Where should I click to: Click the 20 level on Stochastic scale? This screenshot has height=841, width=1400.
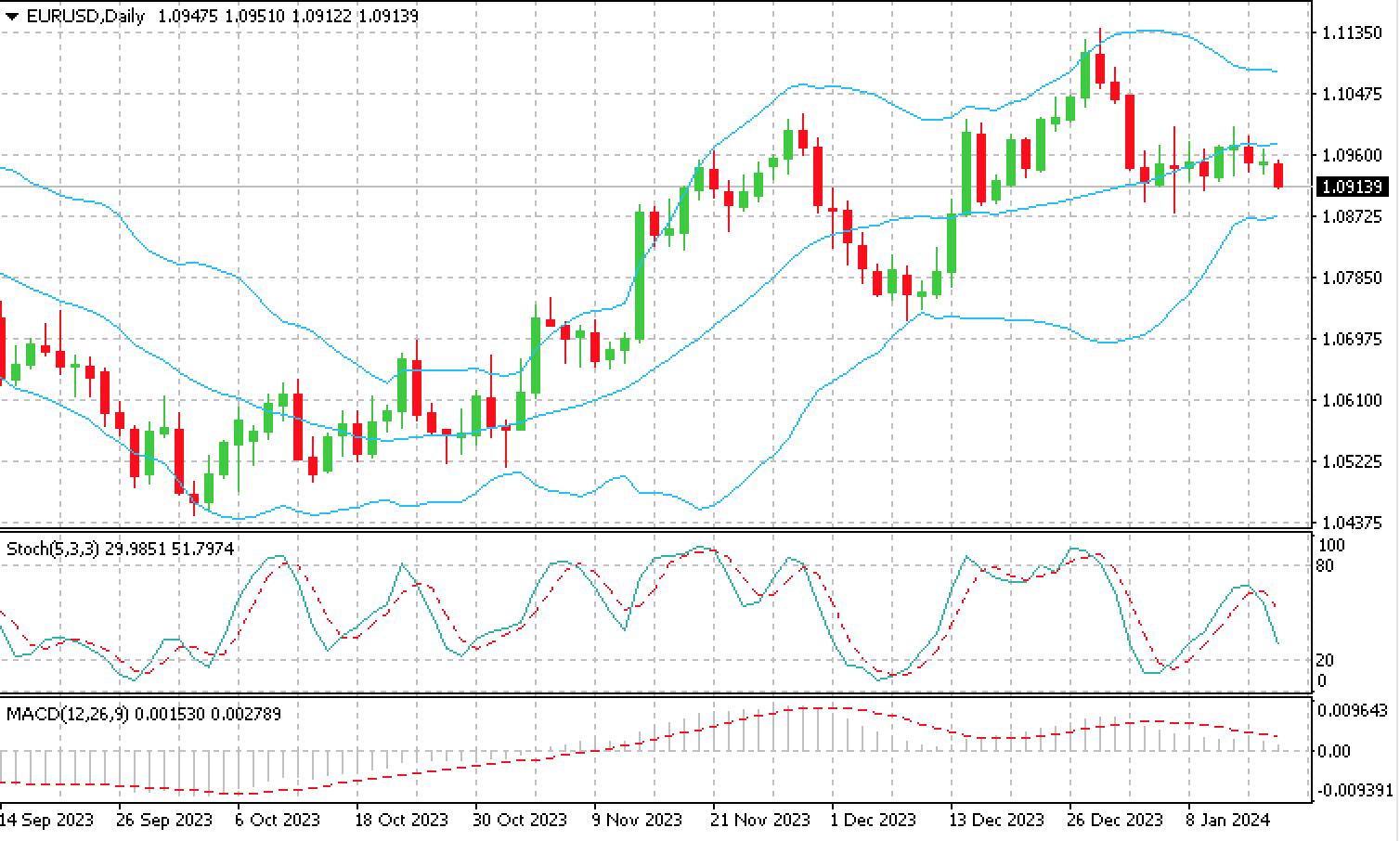coord(1326,660)
